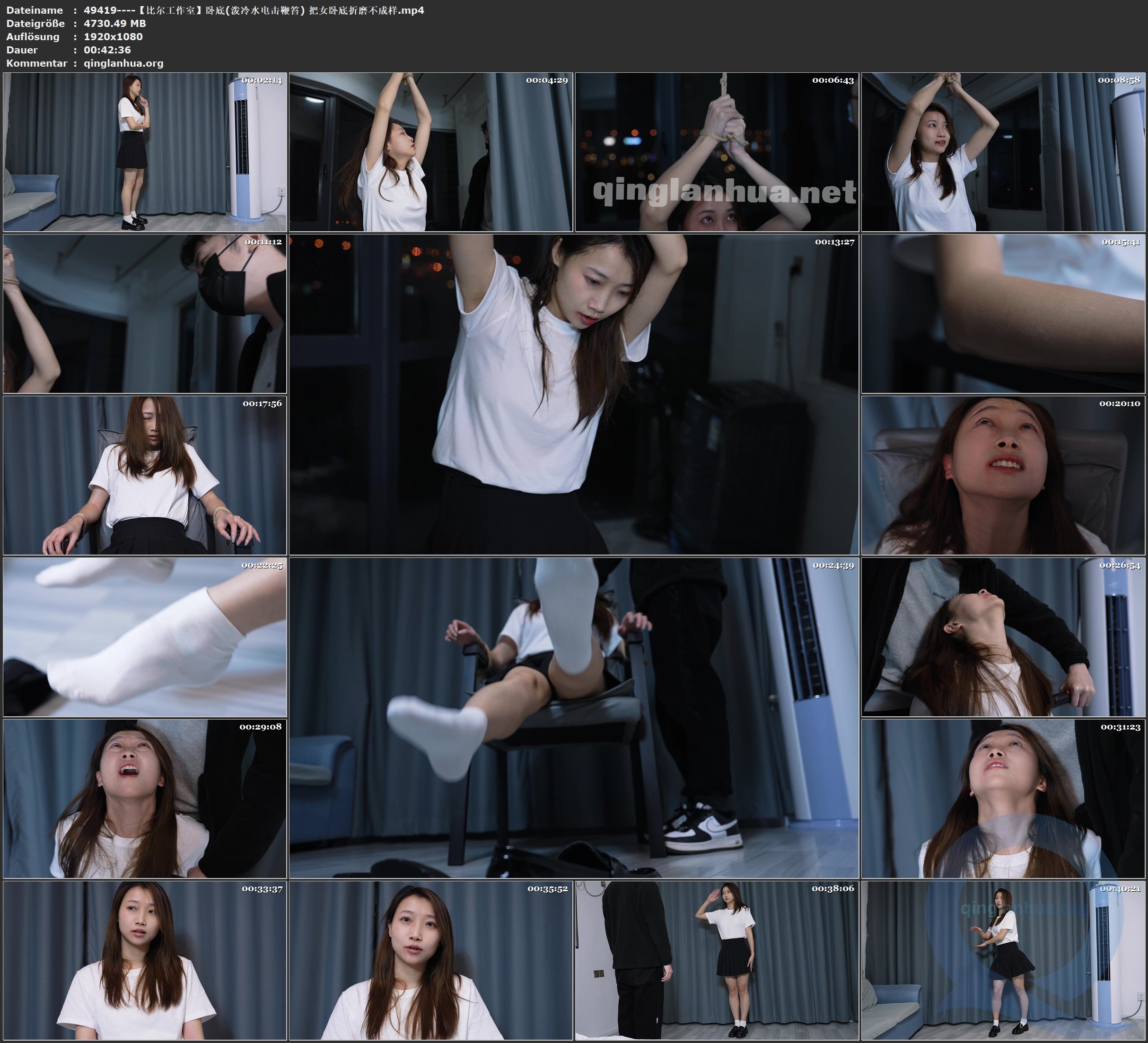Select the thumbnail marked 00:20:10
The image size is (1148, 1043).
[x=1003, y=475]
